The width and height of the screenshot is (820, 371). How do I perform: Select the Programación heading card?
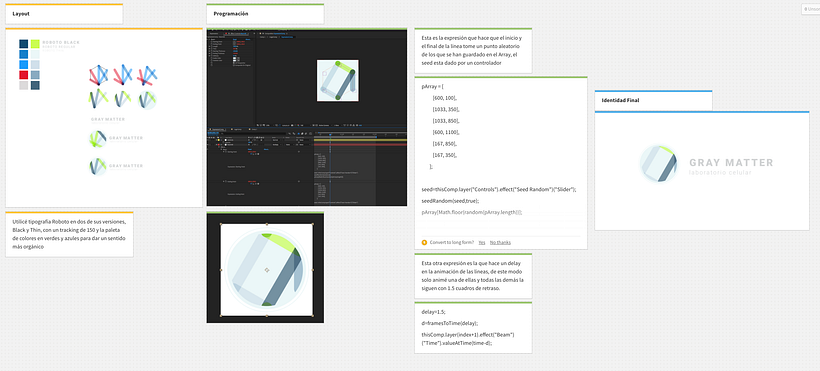coord(265,14)
